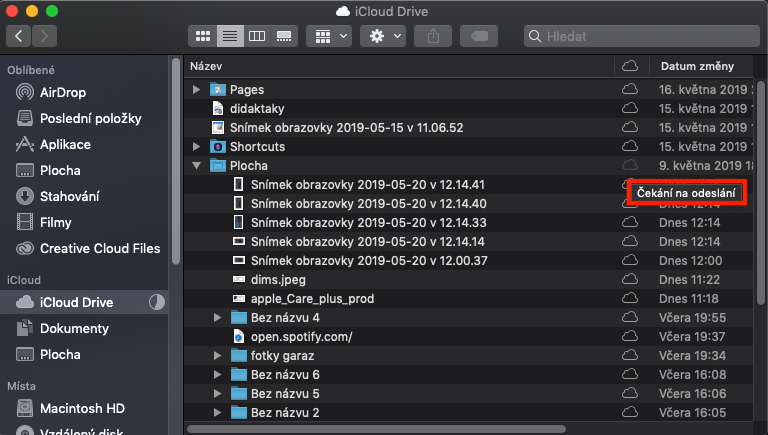Go forward with the right arrow button
The image size is (768, 435).
pyautogui.click(x=44, y=36)
